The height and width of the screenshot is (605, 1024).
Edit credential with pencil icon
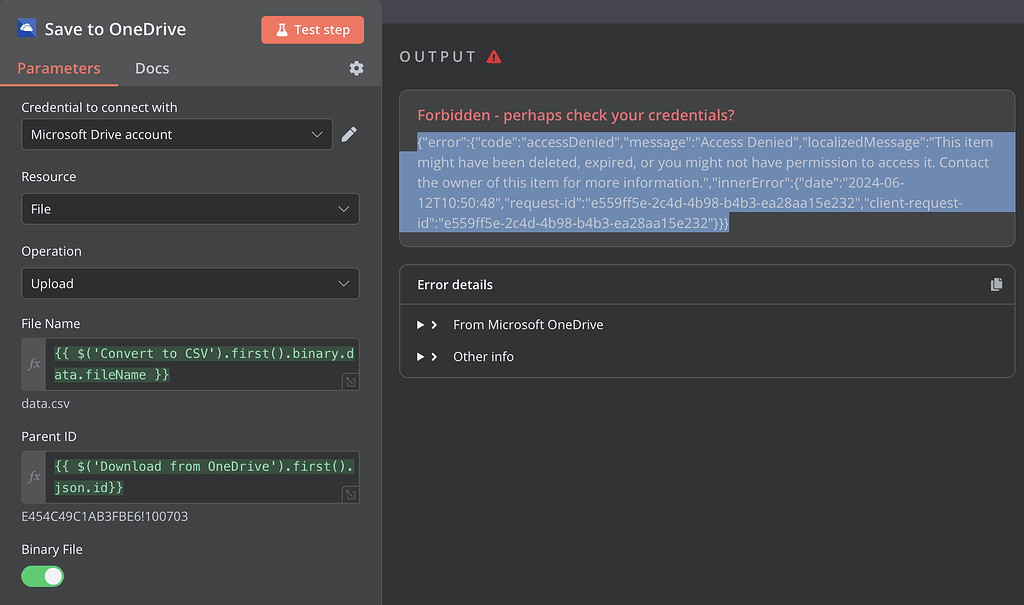pos(349,134)
